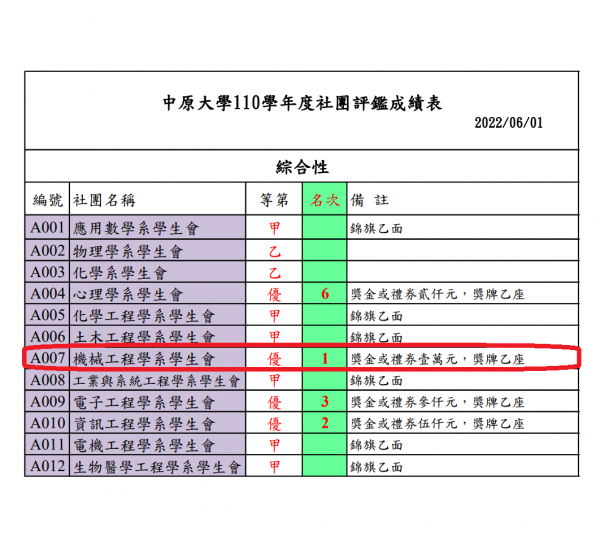Click rank number 1
The height and width of the screenshot is (535, 600).
tap(325, 359)
